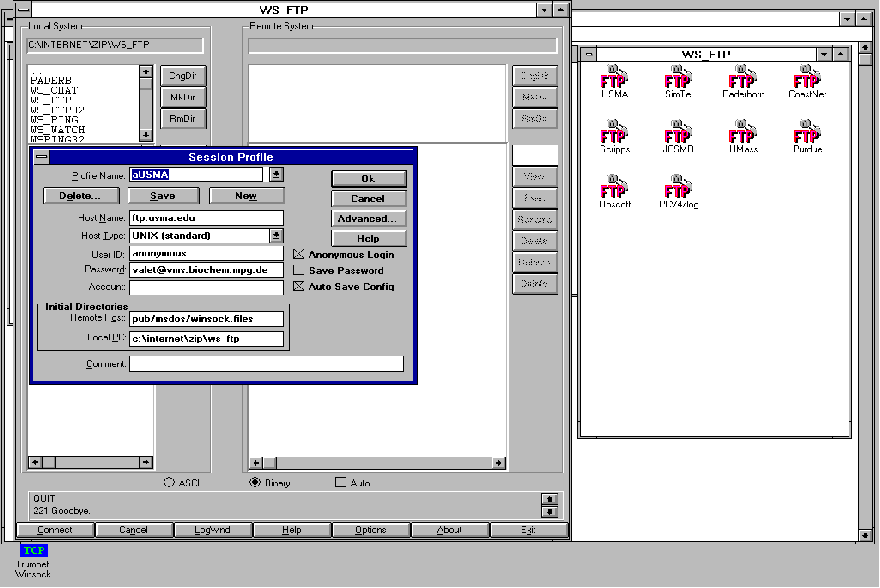Select the WS_WATCH directory in local list

coord(58,130)
